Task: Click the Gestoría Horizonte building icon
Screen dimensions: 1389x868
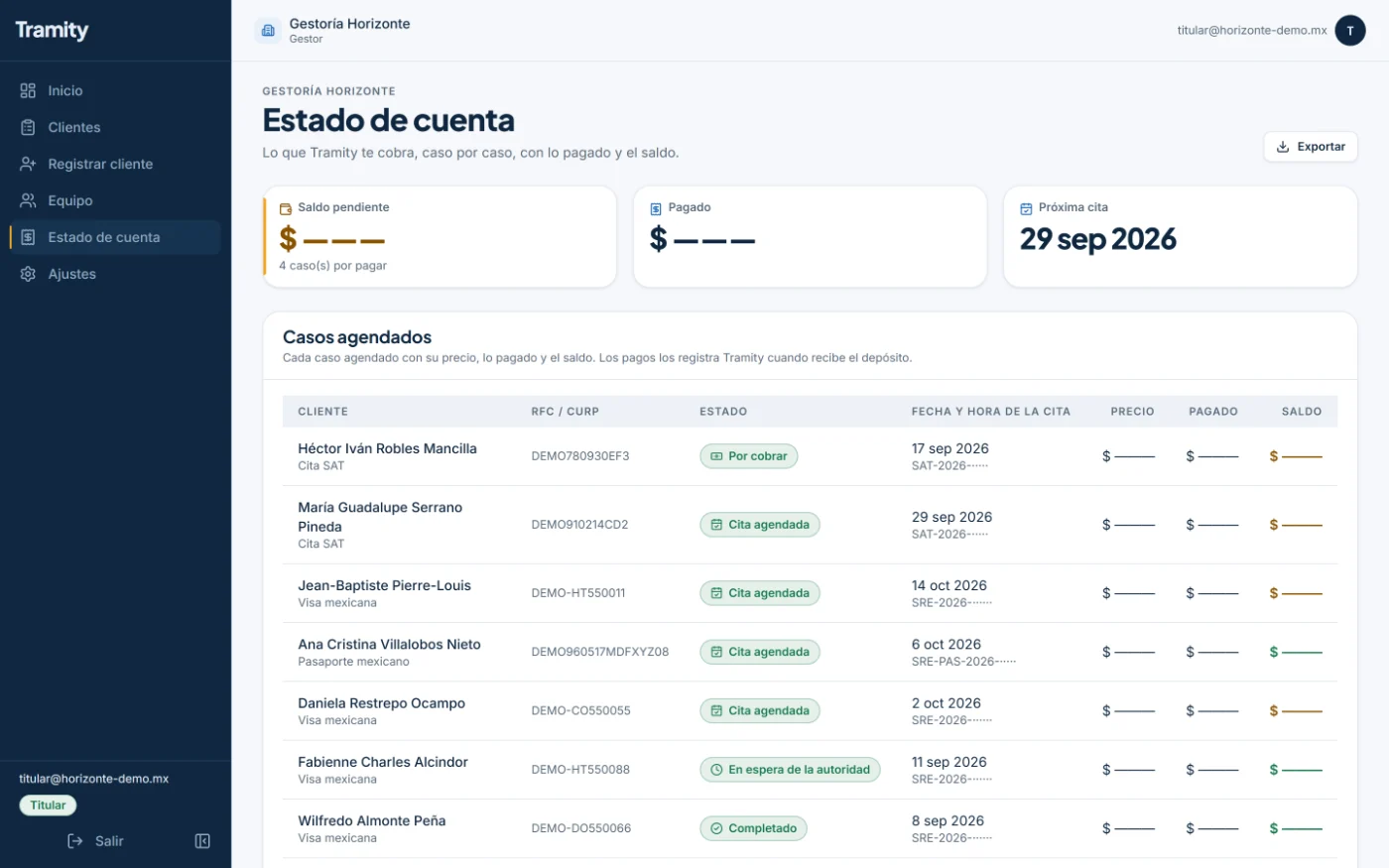Action: pos(268,31)
